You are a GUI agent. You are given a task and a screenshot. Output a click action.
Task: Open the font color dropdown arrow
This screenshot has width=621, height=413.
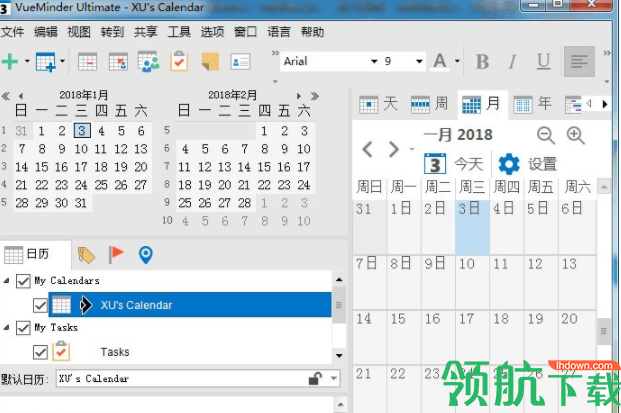pos(457,61)
